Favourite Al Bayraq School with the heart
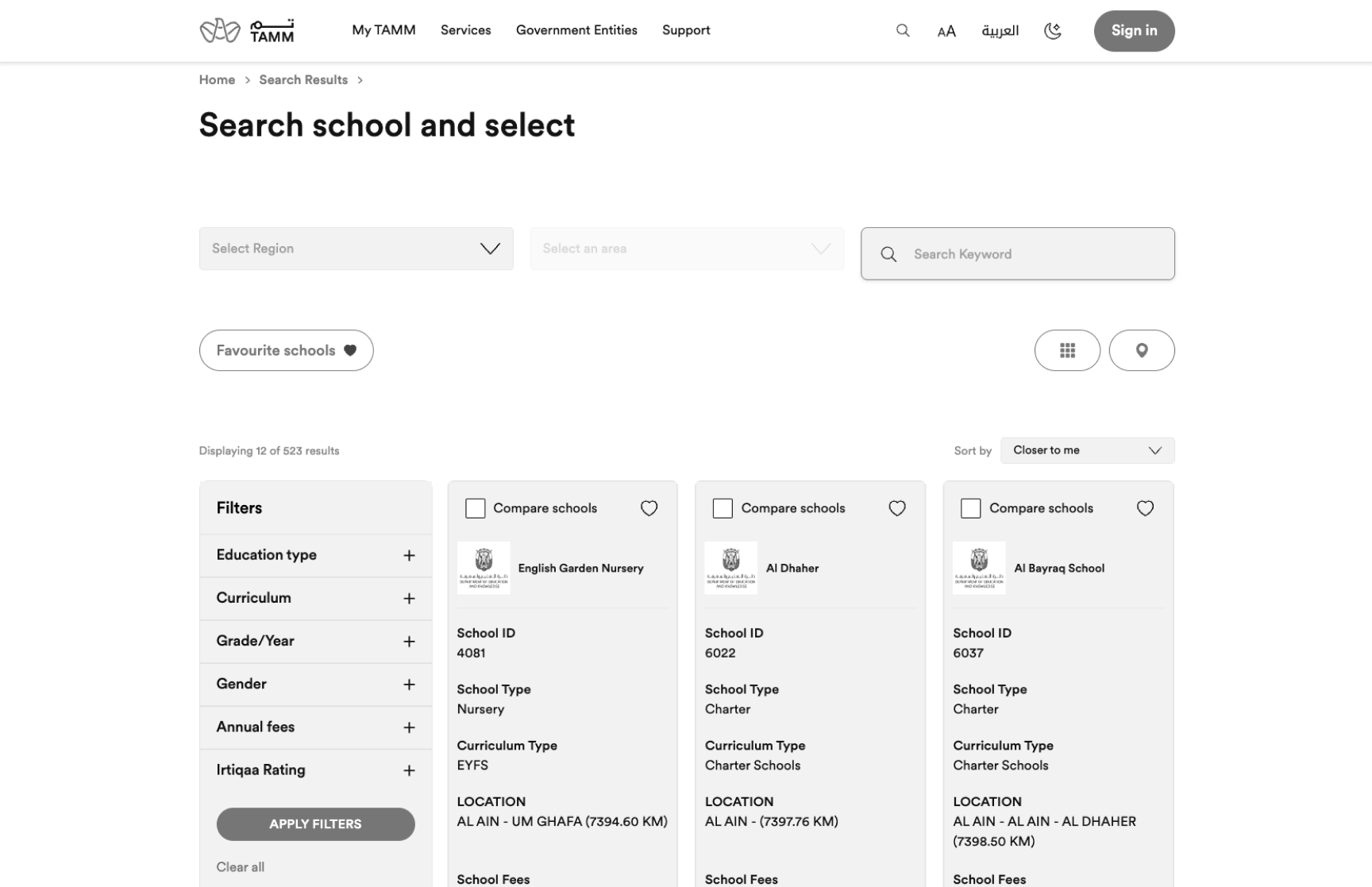The height and width of the screenshot is (887, 1372). (1145, 508)
